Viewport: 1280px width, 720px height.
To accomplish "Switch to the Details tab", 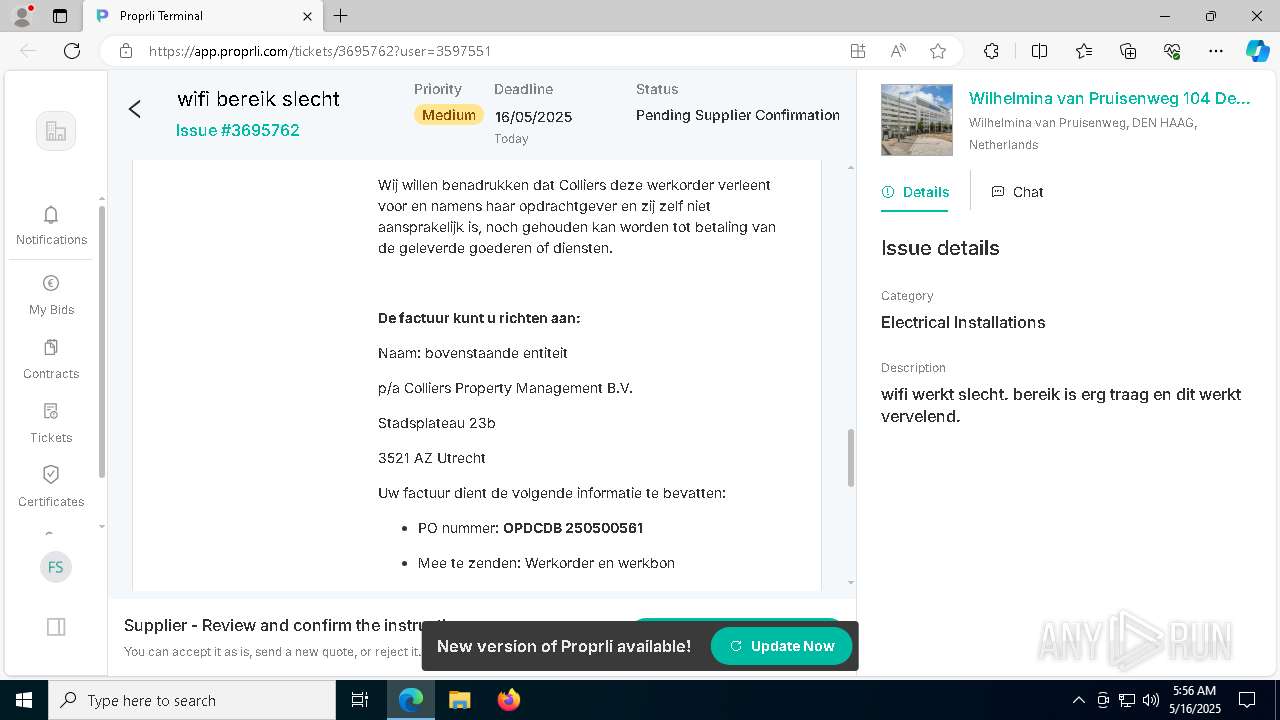I will pyautogui.click(x=915, y=192).
